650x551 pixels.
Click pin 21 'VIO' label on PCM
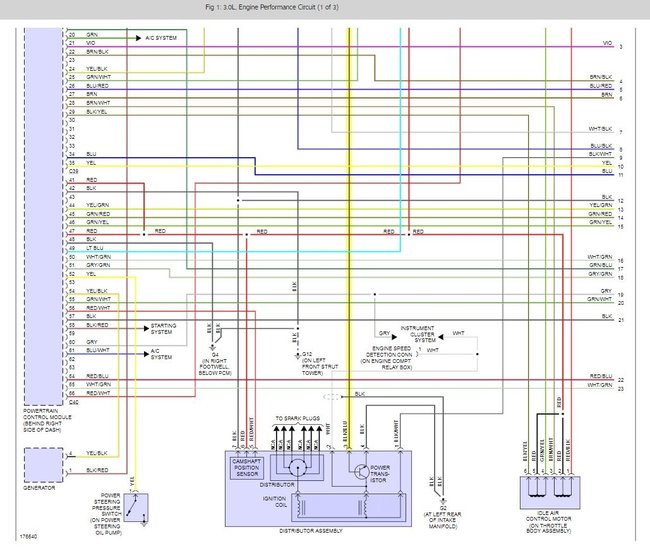coord(91,43)
